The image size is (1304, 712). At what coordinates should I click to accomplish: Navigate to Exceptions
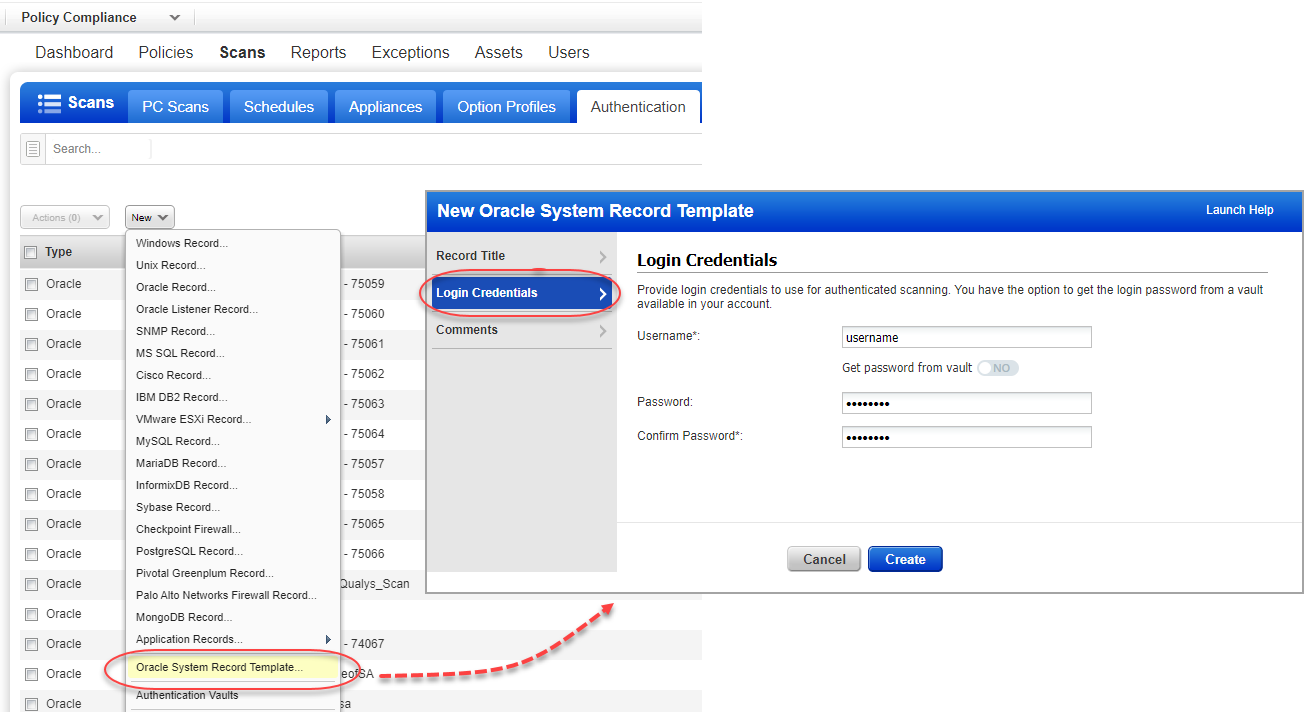[x=410, y=52]
